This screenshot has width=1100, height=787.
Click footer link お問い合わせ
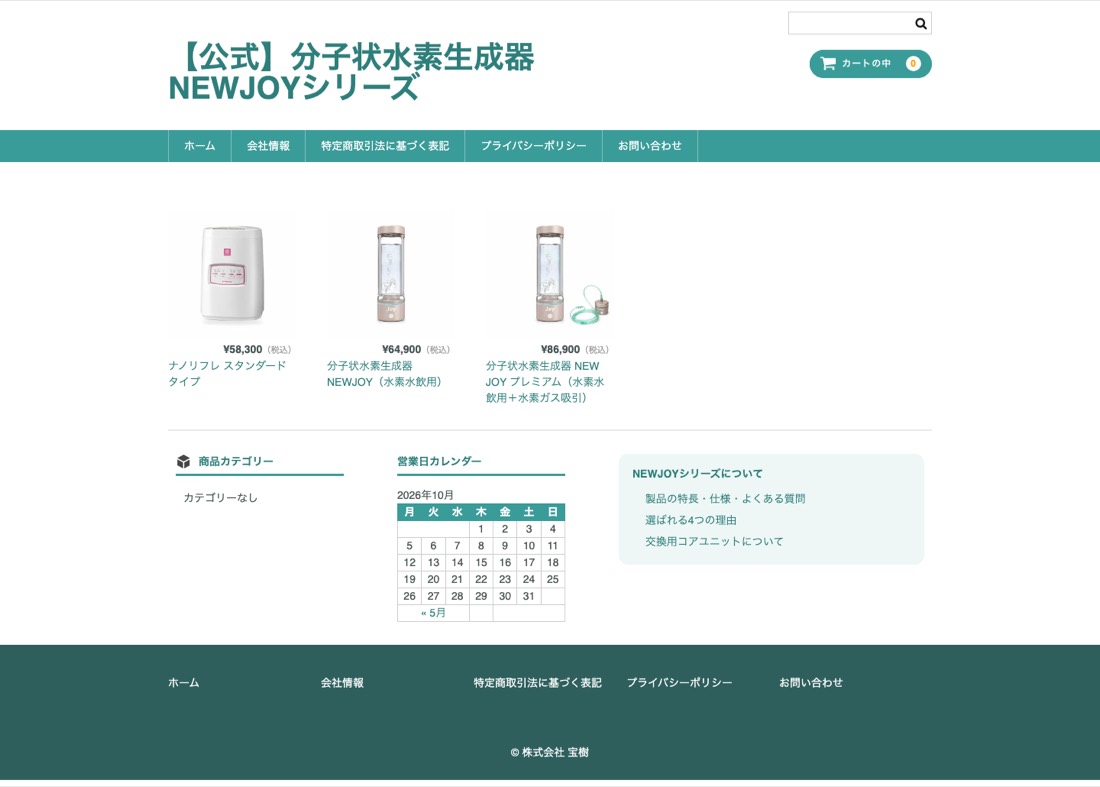811,682
